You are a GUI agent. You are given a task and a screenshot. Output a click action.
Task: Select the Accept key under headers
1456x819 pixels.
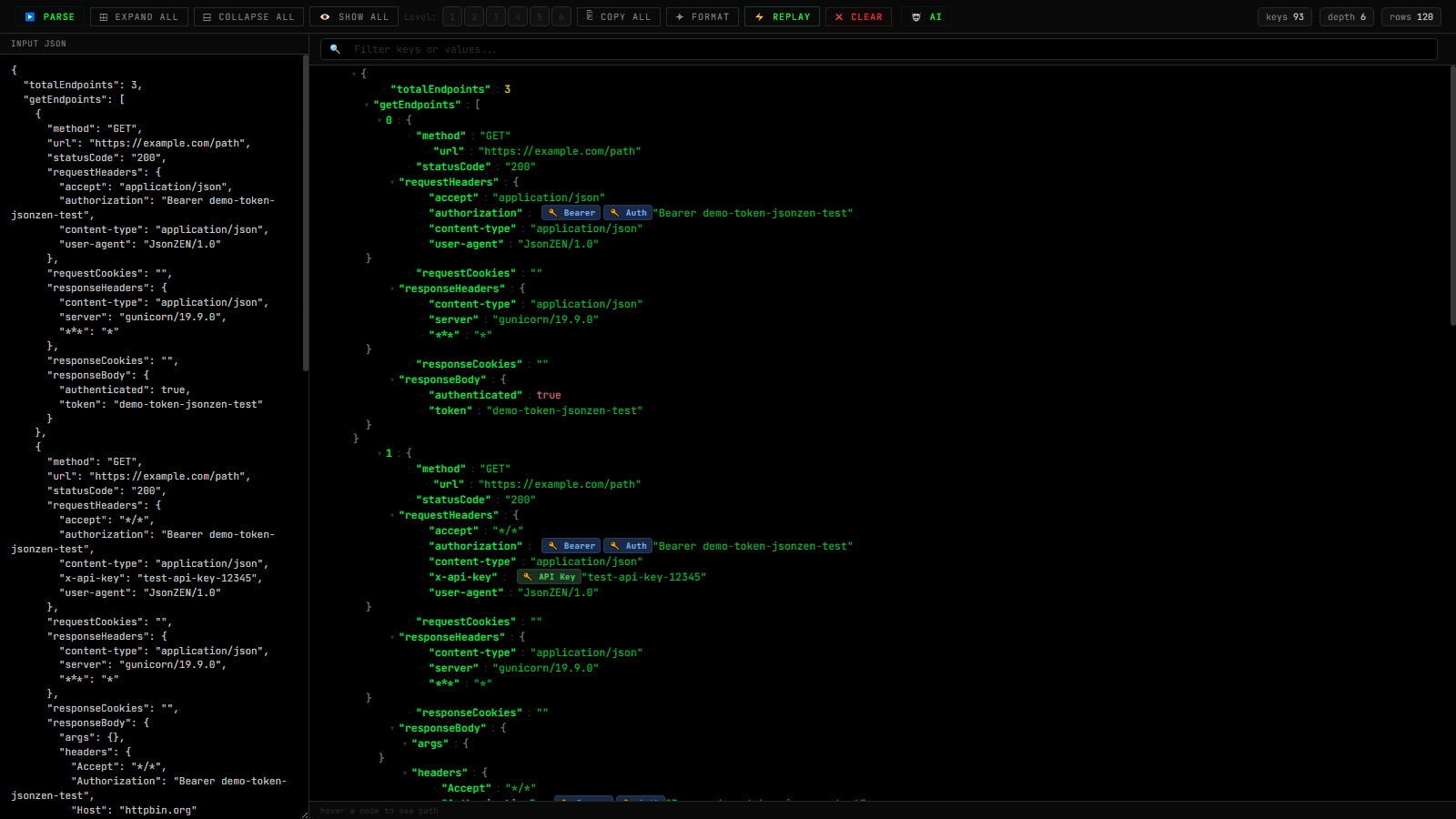pos(467,788)
